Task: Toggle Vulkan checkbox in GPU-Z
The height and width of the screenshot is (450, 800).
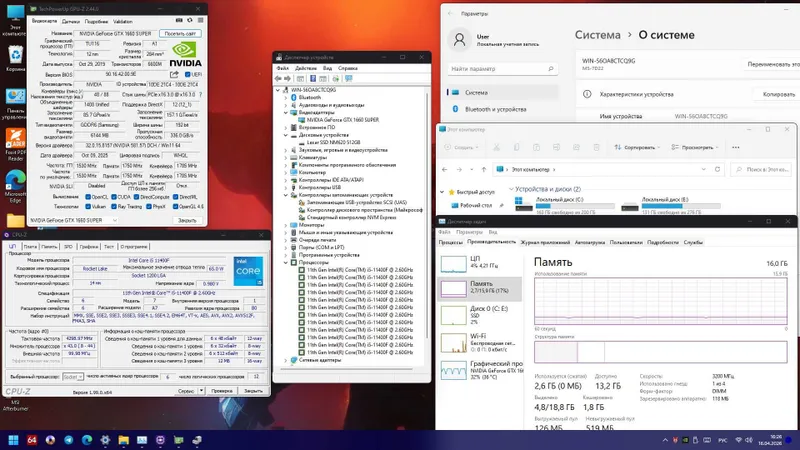Action: (88, 207)
